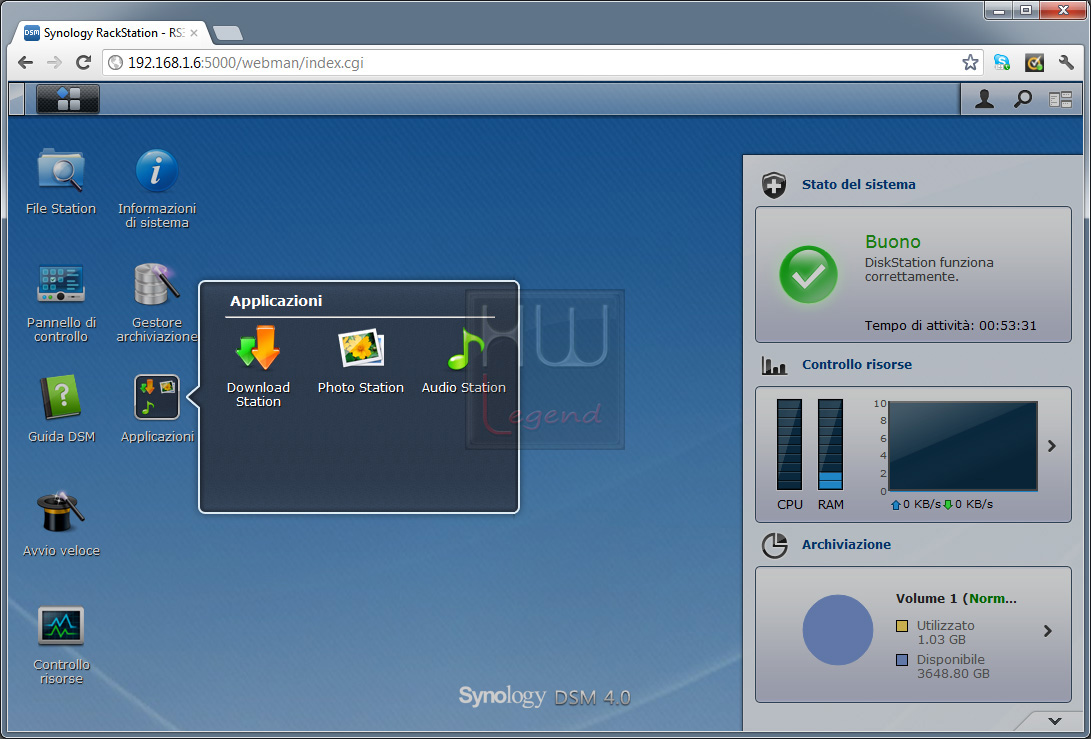This screenshot has width=1091, height=739.
Task: Show next resource monitor graph
Action: tap(1052, 446)
